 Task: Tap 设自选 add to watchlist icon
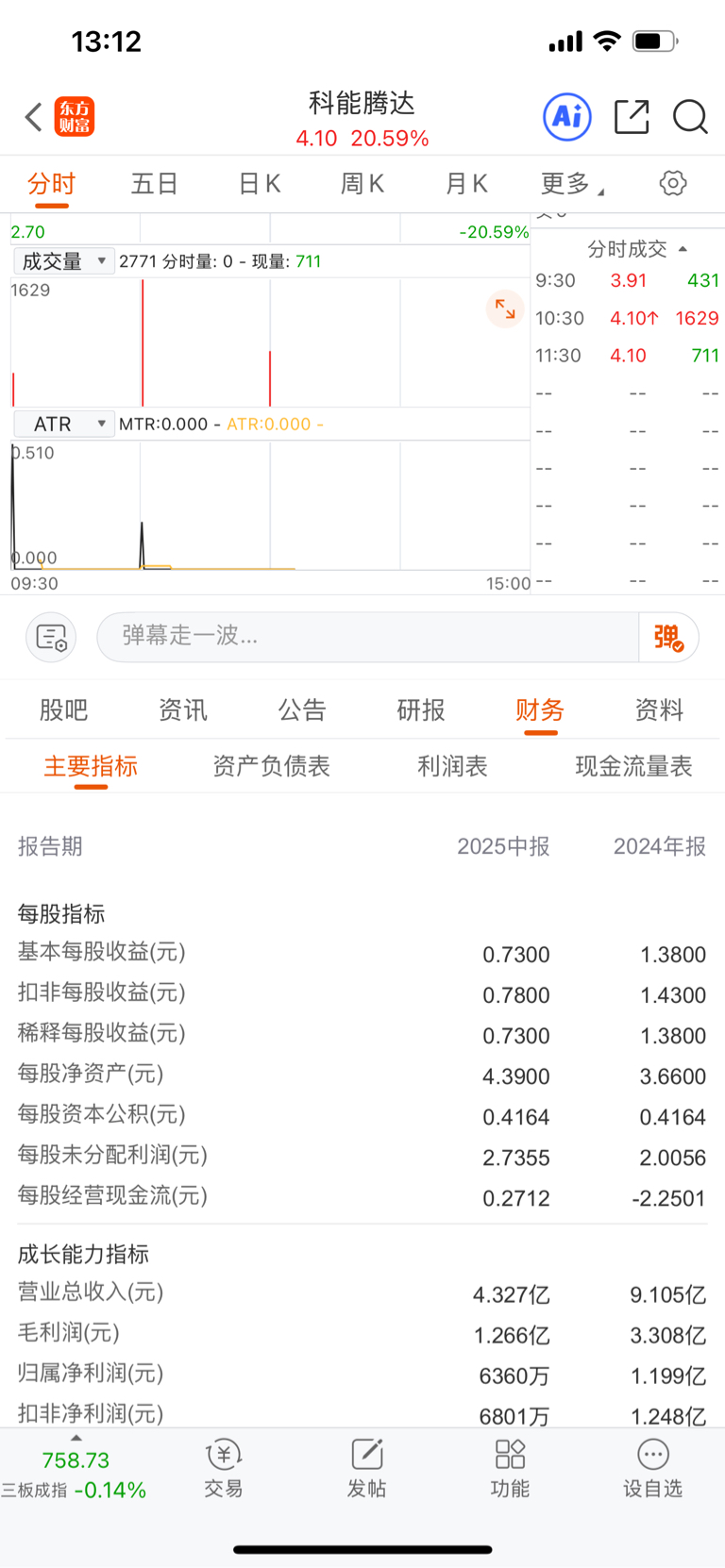[652, 1469]
